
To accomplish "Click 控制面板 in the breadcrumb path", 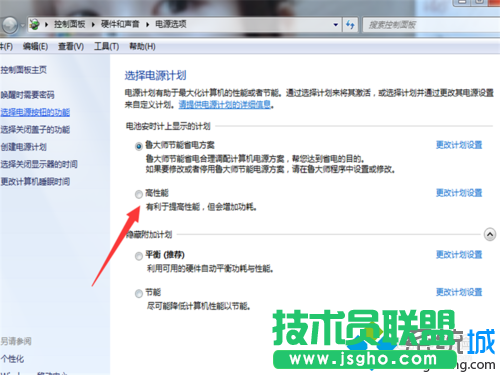I will tap(70, 24).
